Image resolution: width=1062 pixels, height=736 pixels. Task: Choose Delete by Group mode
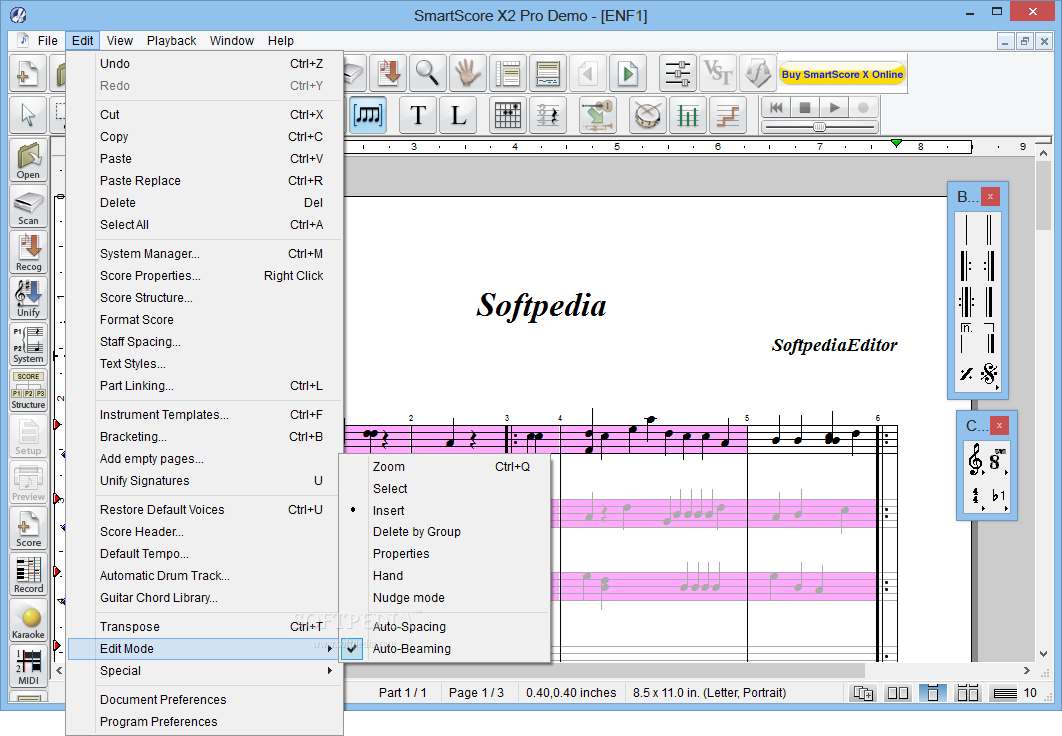click(x=417, y=532)
